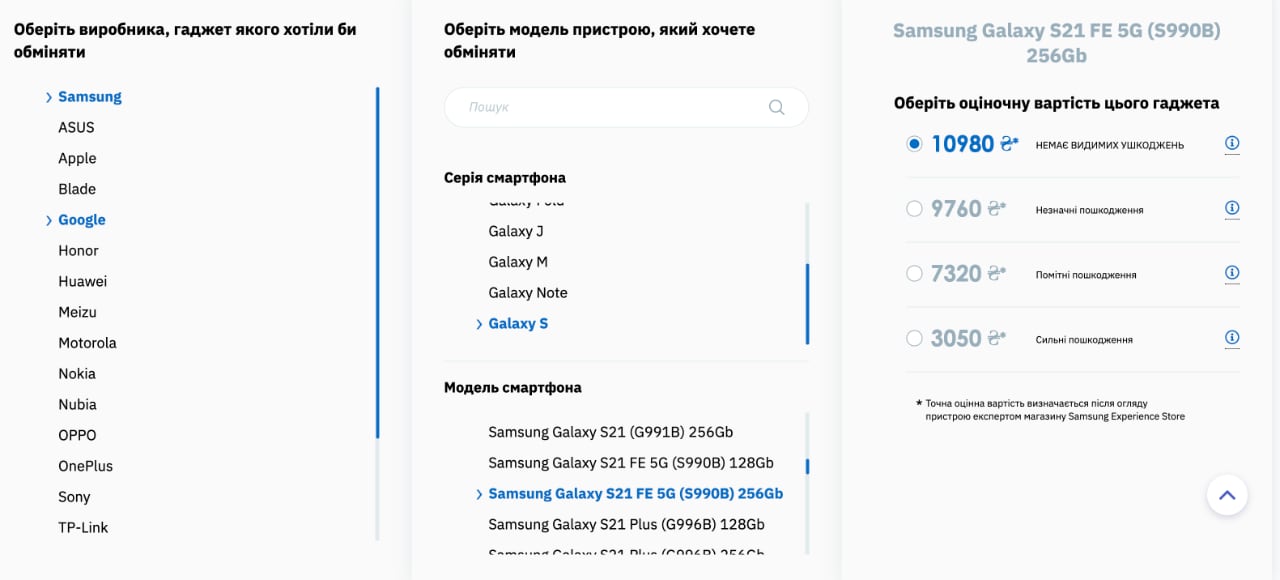Image resolution: width=1280 pixels, height=580 pixels.
Task: Select the 10980 no visible damage radio
Action: pos(914,144)
